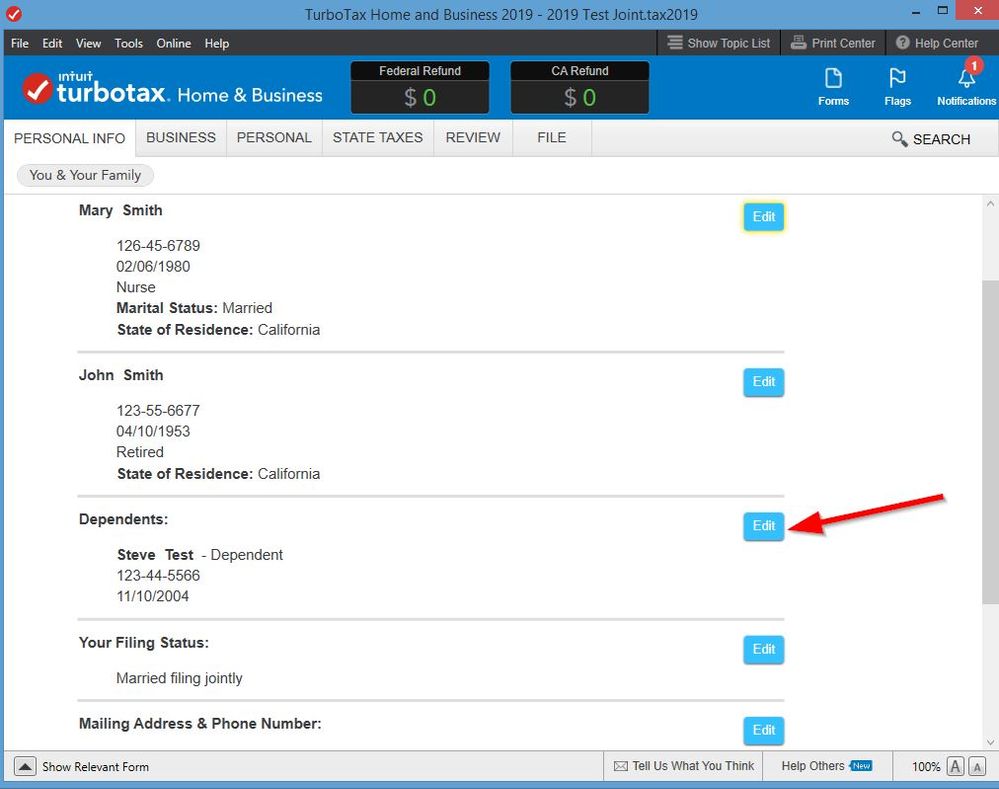Edit Mary Smith's info

pyautogui.click(x=763, y=217)
